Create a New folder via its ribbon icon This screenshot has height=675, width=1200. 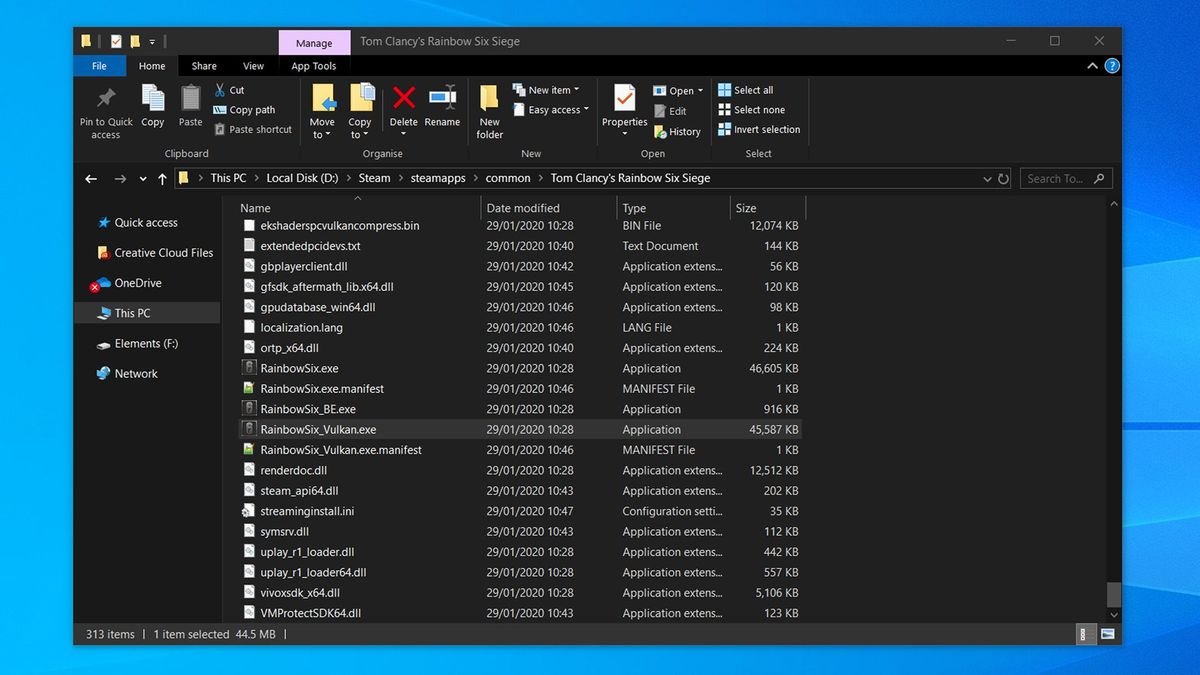(x=489, y=108)
